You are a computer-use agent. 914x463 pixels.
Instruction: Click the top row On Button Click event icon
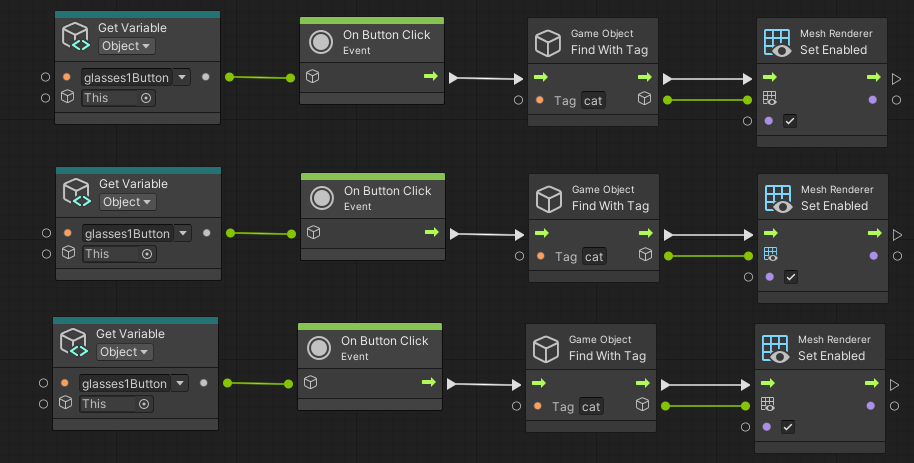coord(322,42)
